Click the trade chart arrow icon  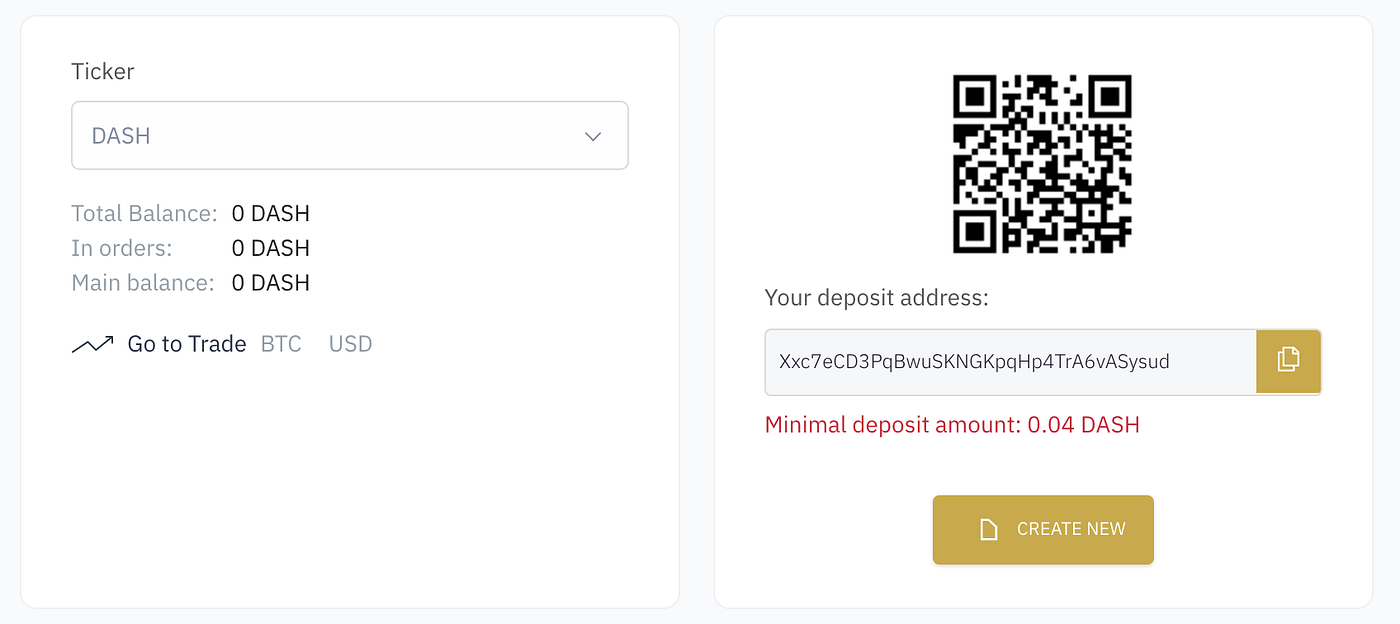coord(93,343)
